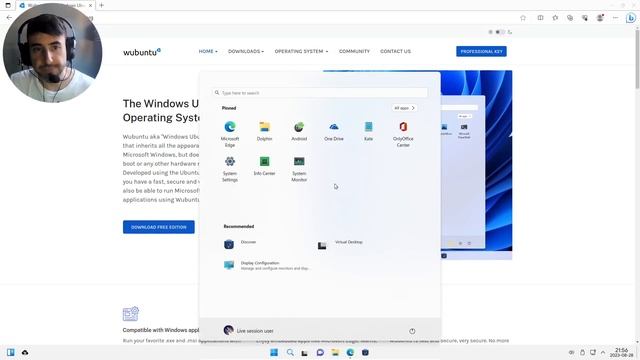Open the COMMUNITY nav item

click(x=354, y=51)
